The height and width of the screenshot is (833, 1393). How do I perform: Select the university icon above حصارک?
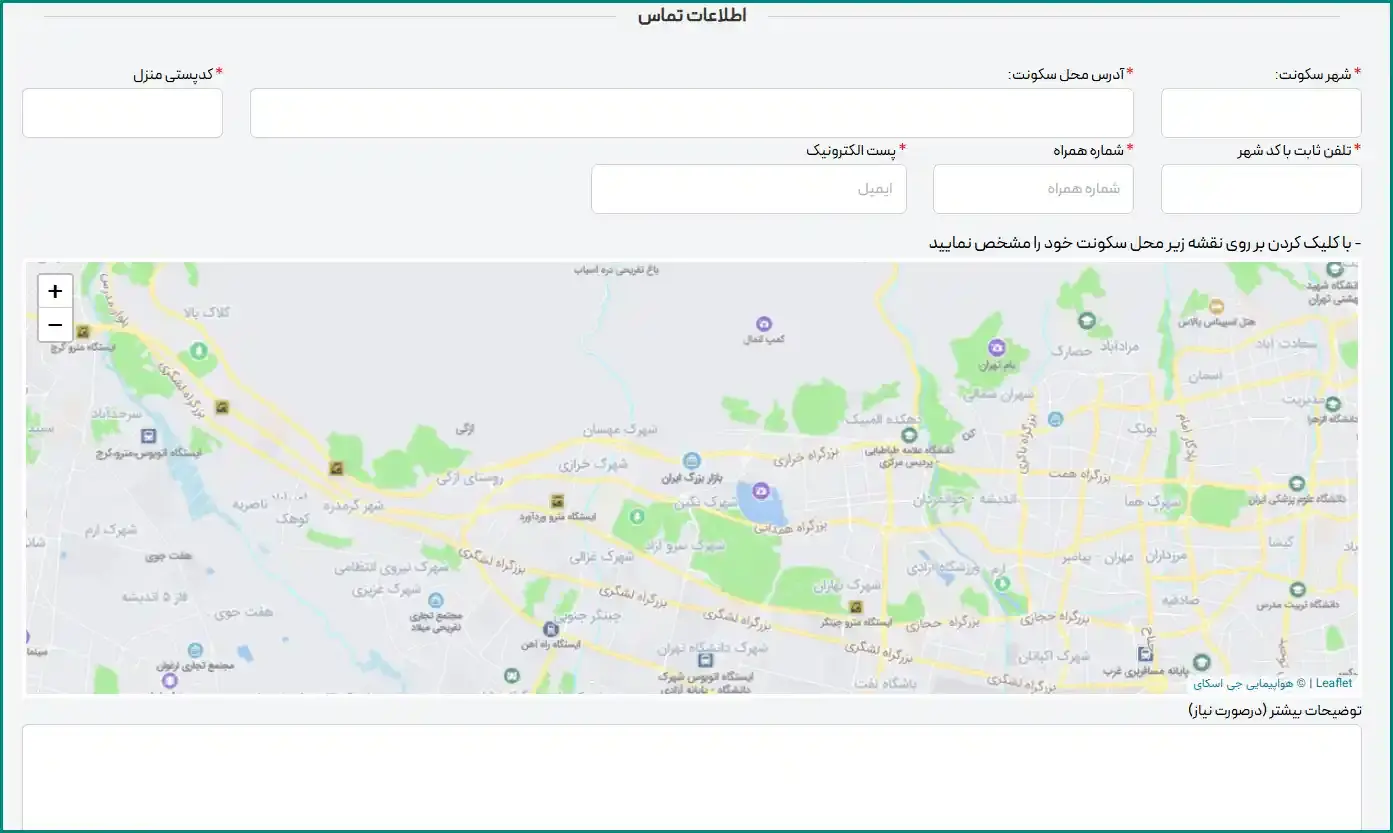click(1086, 321)
